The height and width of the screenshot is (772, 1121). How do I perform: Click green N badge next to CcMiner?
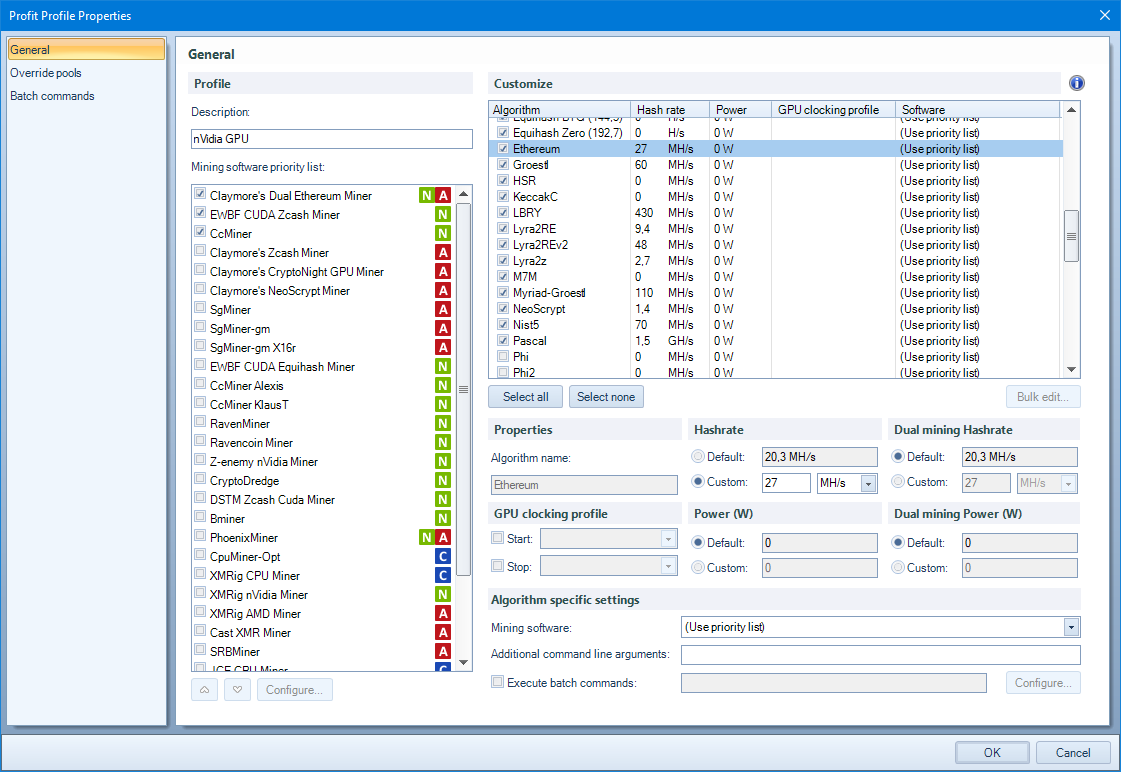click(x=443, y=233)
